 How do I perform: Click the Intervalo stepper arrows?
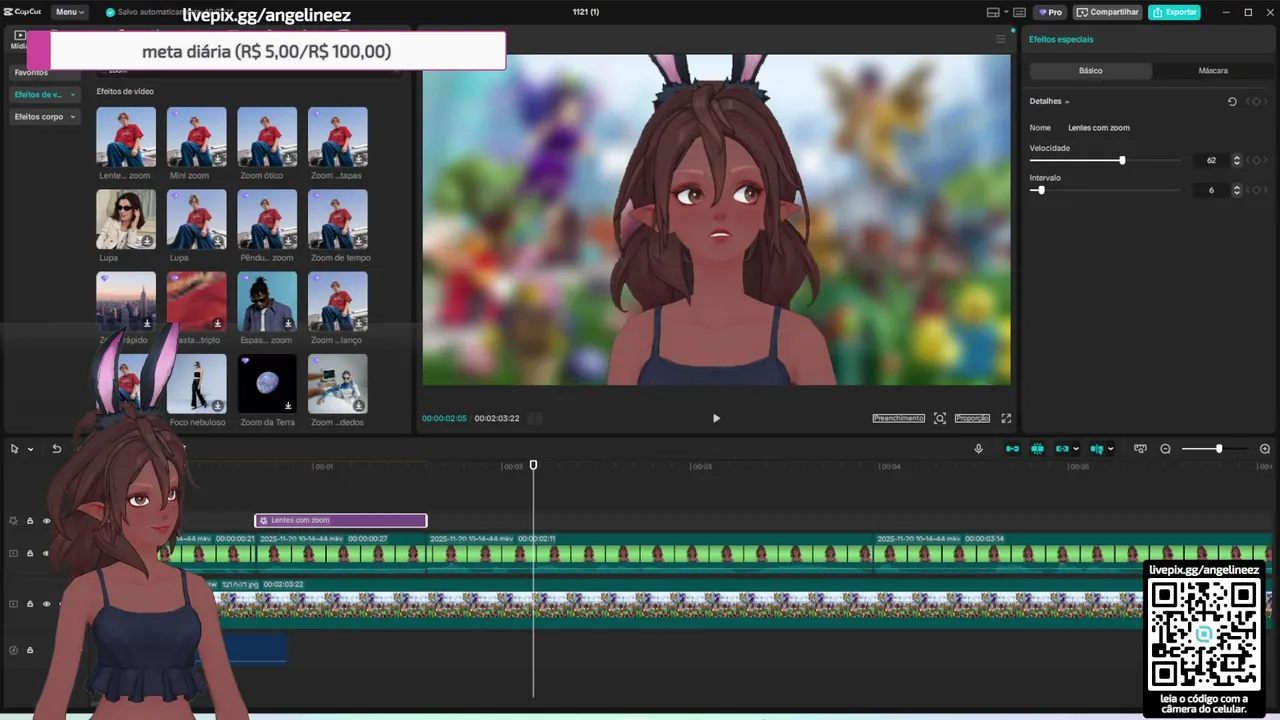pos(1237,190)
